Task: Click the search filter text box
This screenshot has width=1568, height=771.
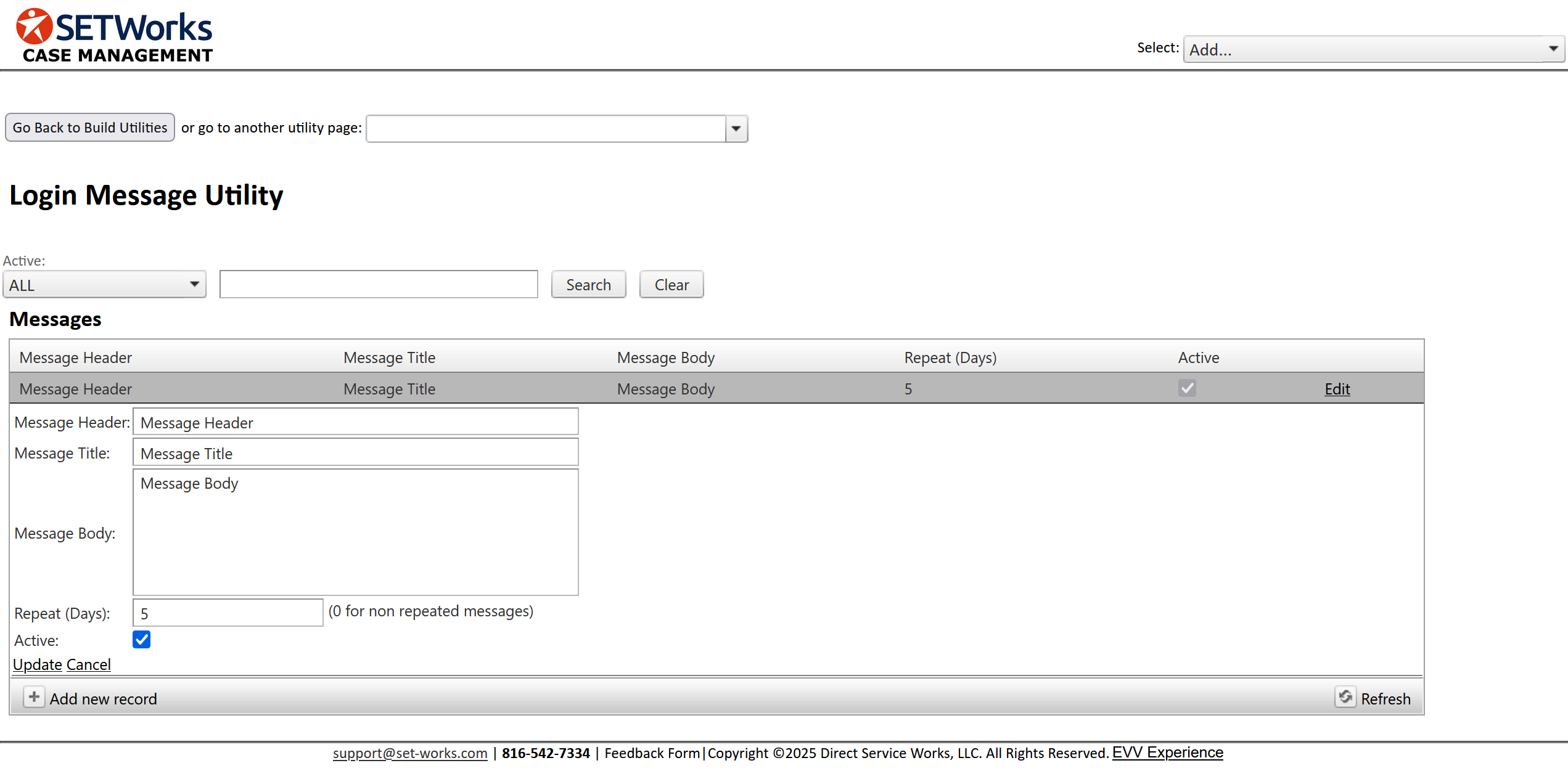Action: click(x=379, y=285)
